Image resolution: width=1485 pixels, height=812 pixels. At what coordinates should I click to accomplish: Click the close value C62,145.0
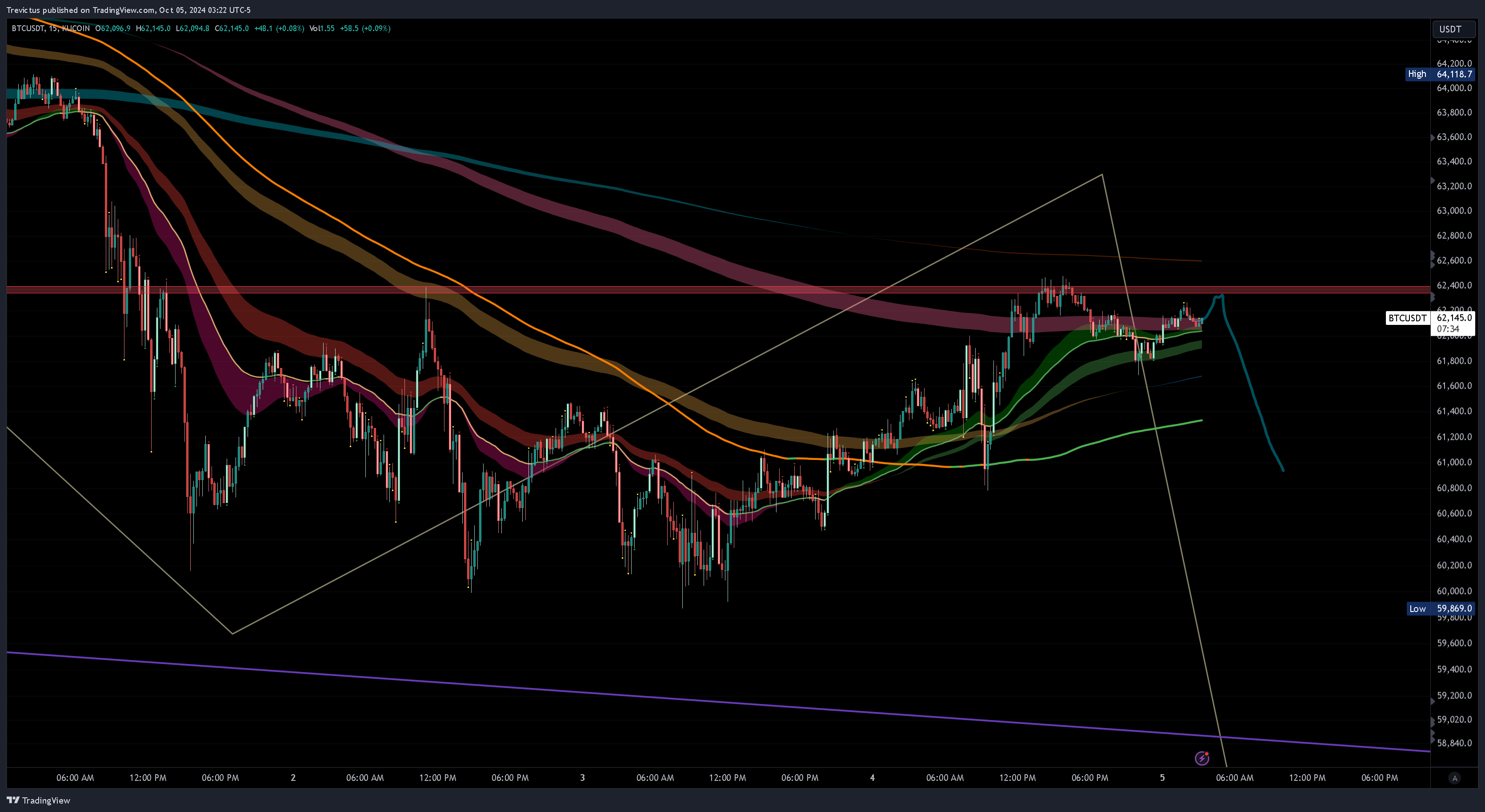pyautogui.click(x=232, y=28)
